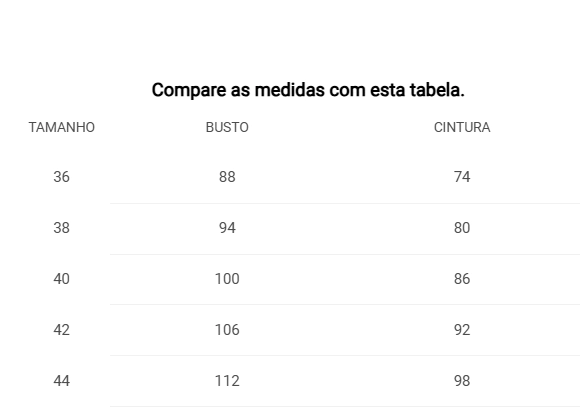Click the busto value 100
Screen dimensions: 583x412
click(x=227, y=279)
